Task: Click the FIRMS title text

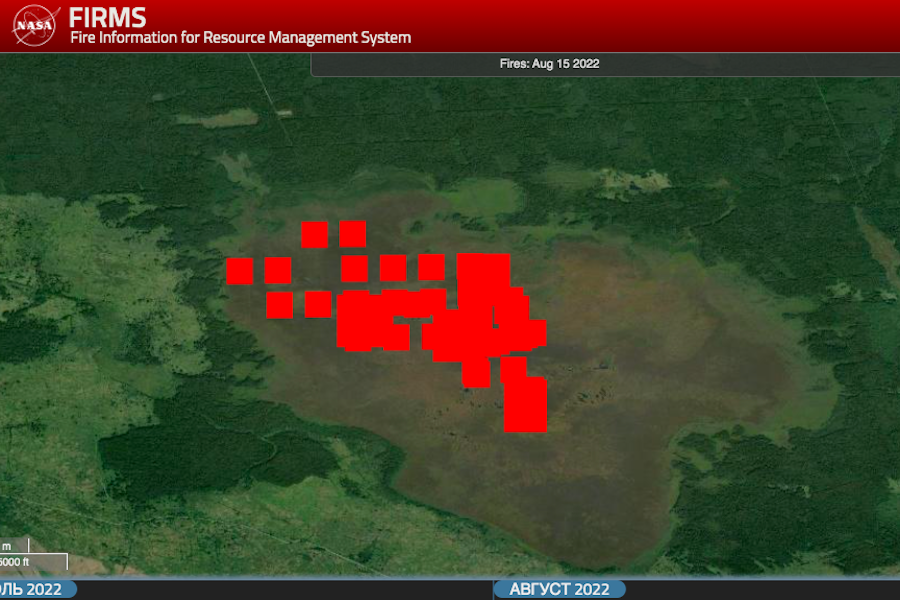Action: pyautogui.click(x=107, y=17)
